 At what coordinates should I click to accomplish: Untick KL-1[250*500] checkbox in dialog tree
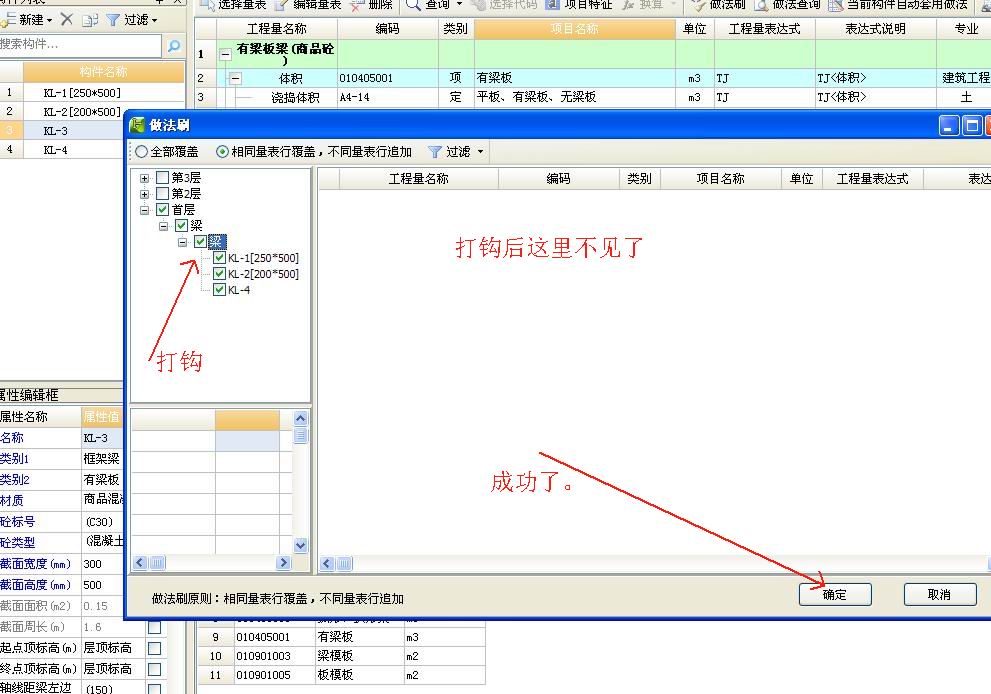pyautogui.click(x=219, y=258)
